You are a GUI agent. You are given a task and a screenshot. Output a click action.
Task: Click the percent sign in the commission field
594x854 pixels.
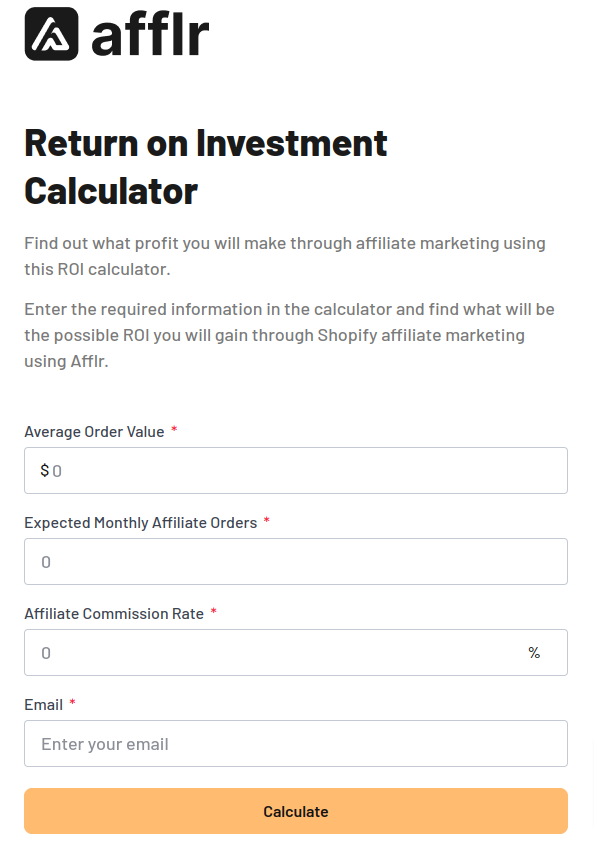coord(534,652)
